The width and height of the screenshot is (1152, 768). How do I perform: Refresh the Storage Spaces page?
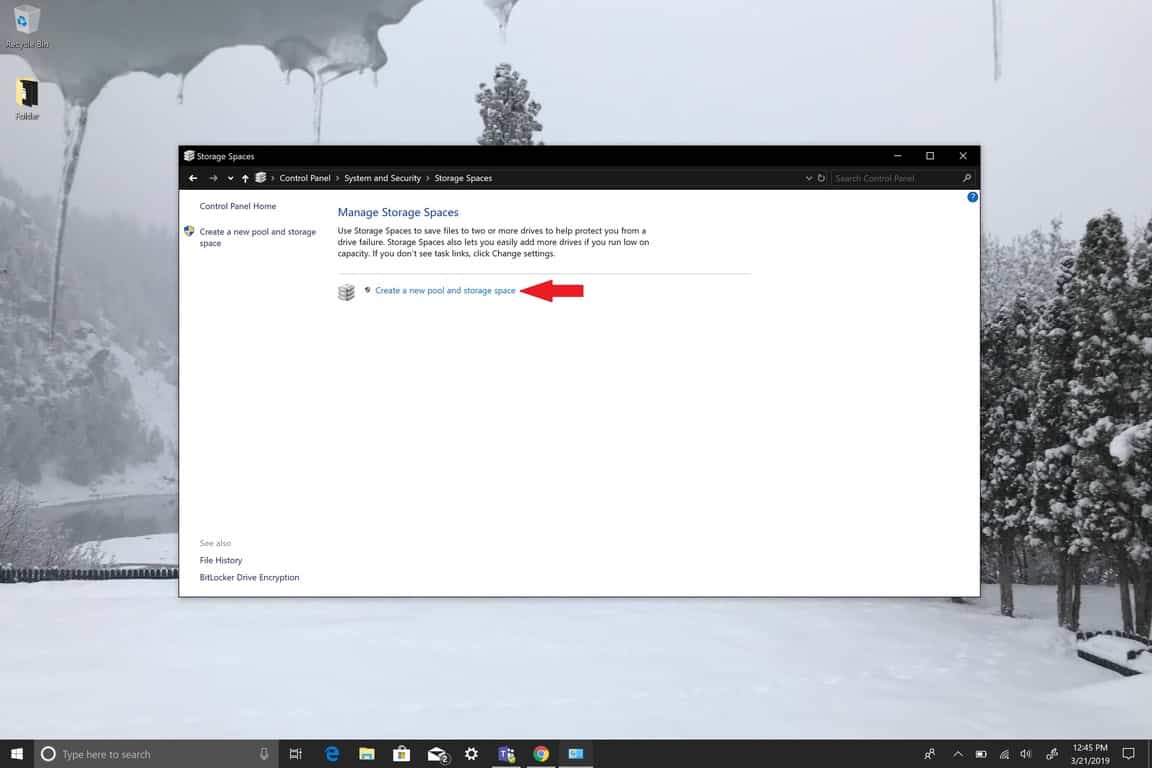(821, 178)
